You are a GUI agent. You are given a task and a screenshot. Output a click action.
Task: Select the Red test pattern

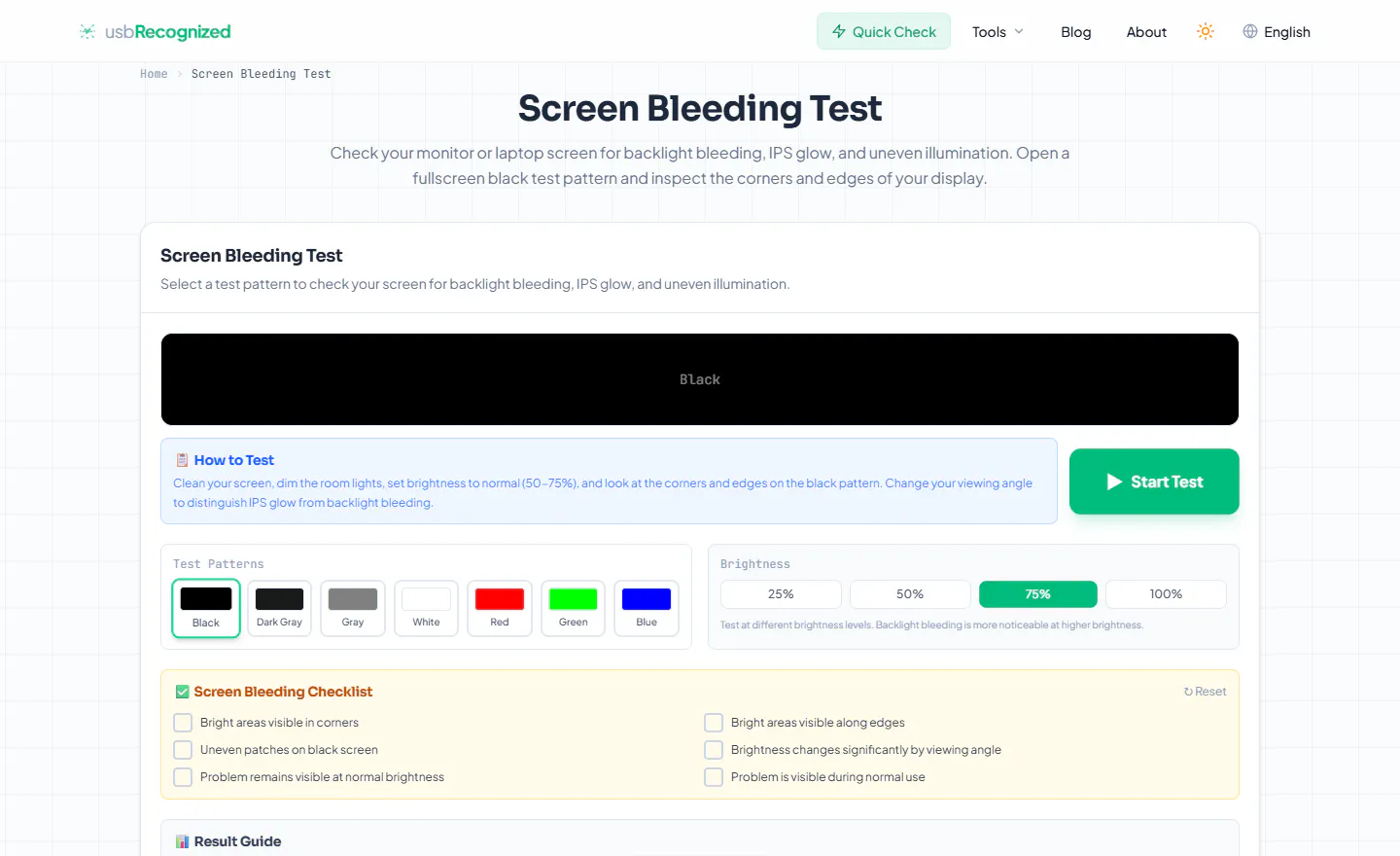pyautogui.click(x=500, y=609)
